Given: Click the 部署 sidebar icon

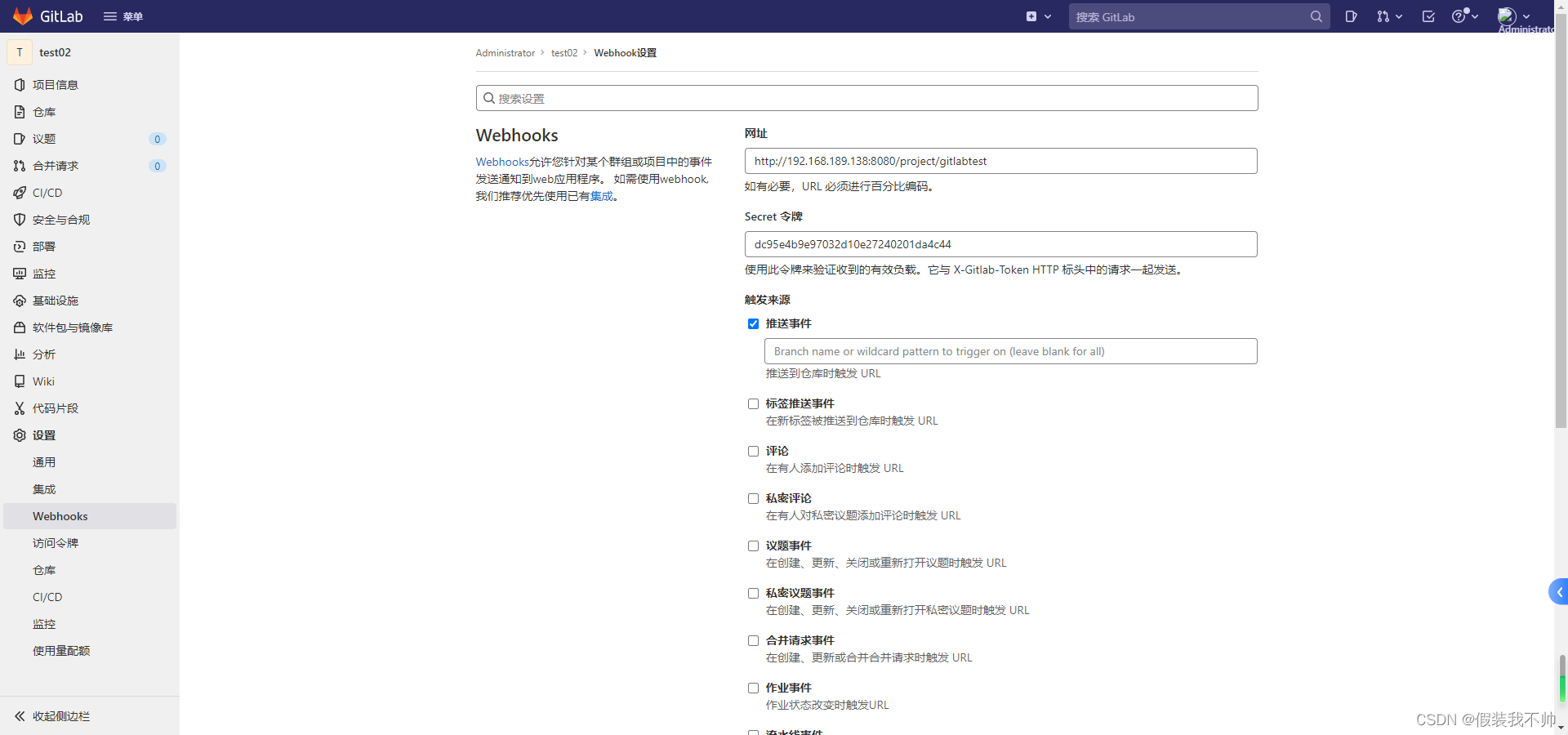Looking at the screenshot, I should pyautogui.click(x=20, y=247).
